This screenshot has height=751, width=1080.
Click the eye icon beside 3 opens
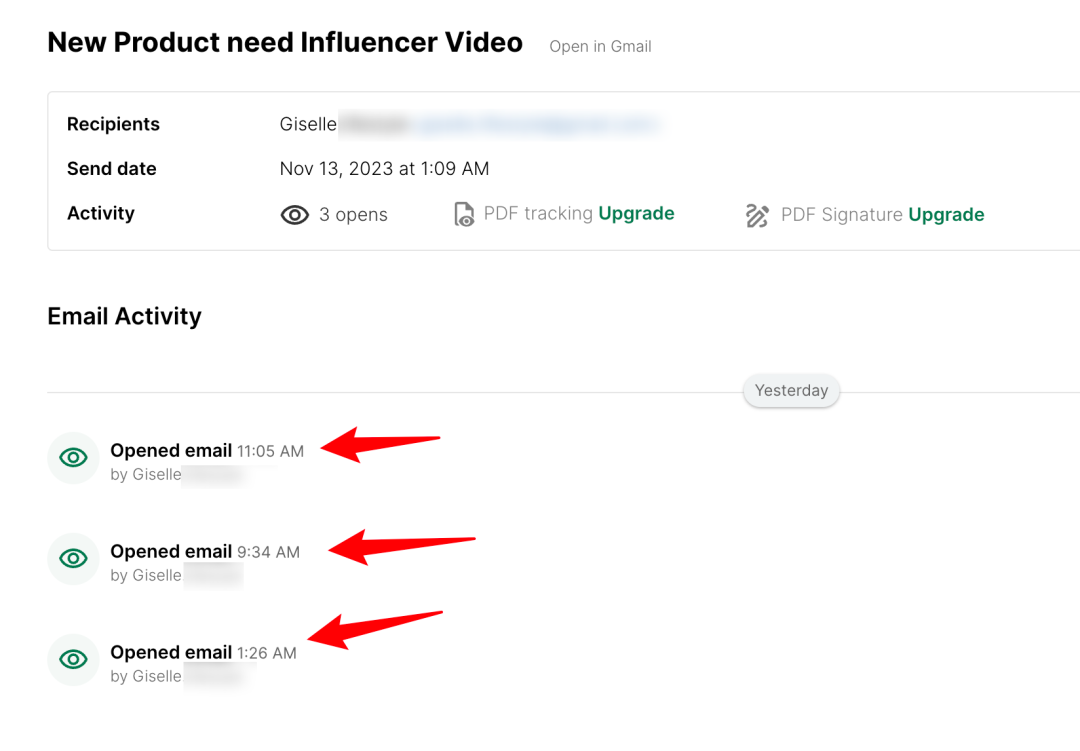(294, 215)
